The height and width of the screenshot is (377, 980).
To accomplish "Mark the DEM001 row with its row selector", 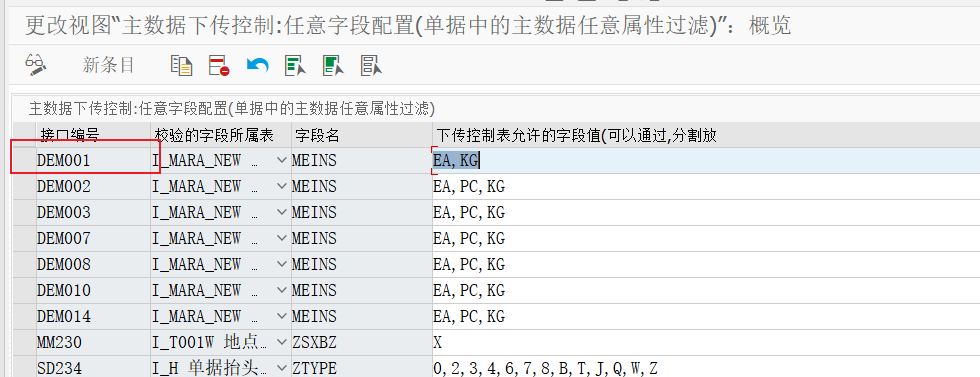I will 24,161.
